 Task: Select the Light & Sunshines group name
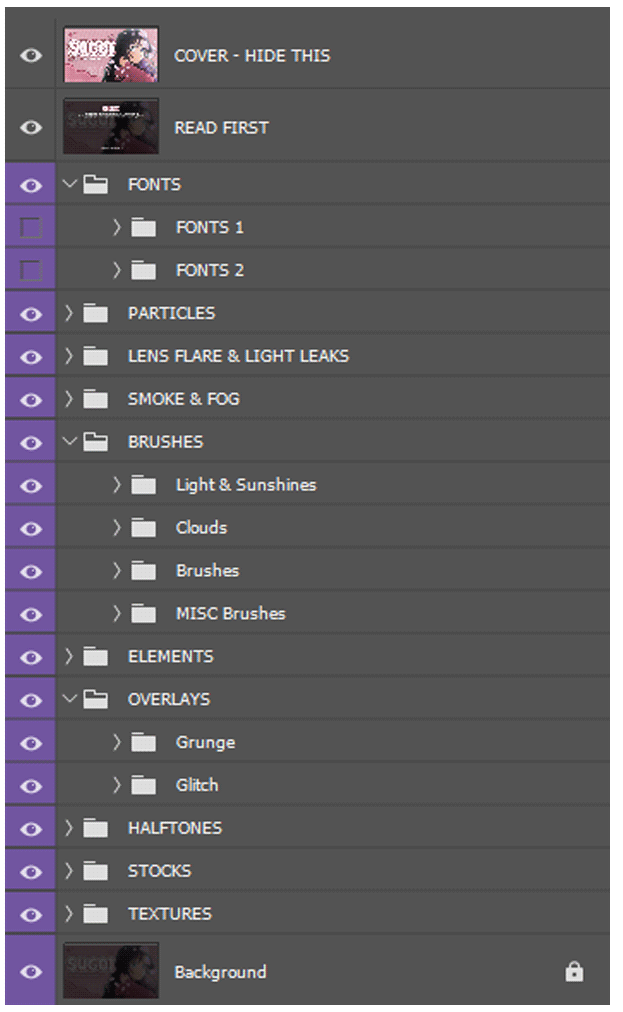[246, 485]
